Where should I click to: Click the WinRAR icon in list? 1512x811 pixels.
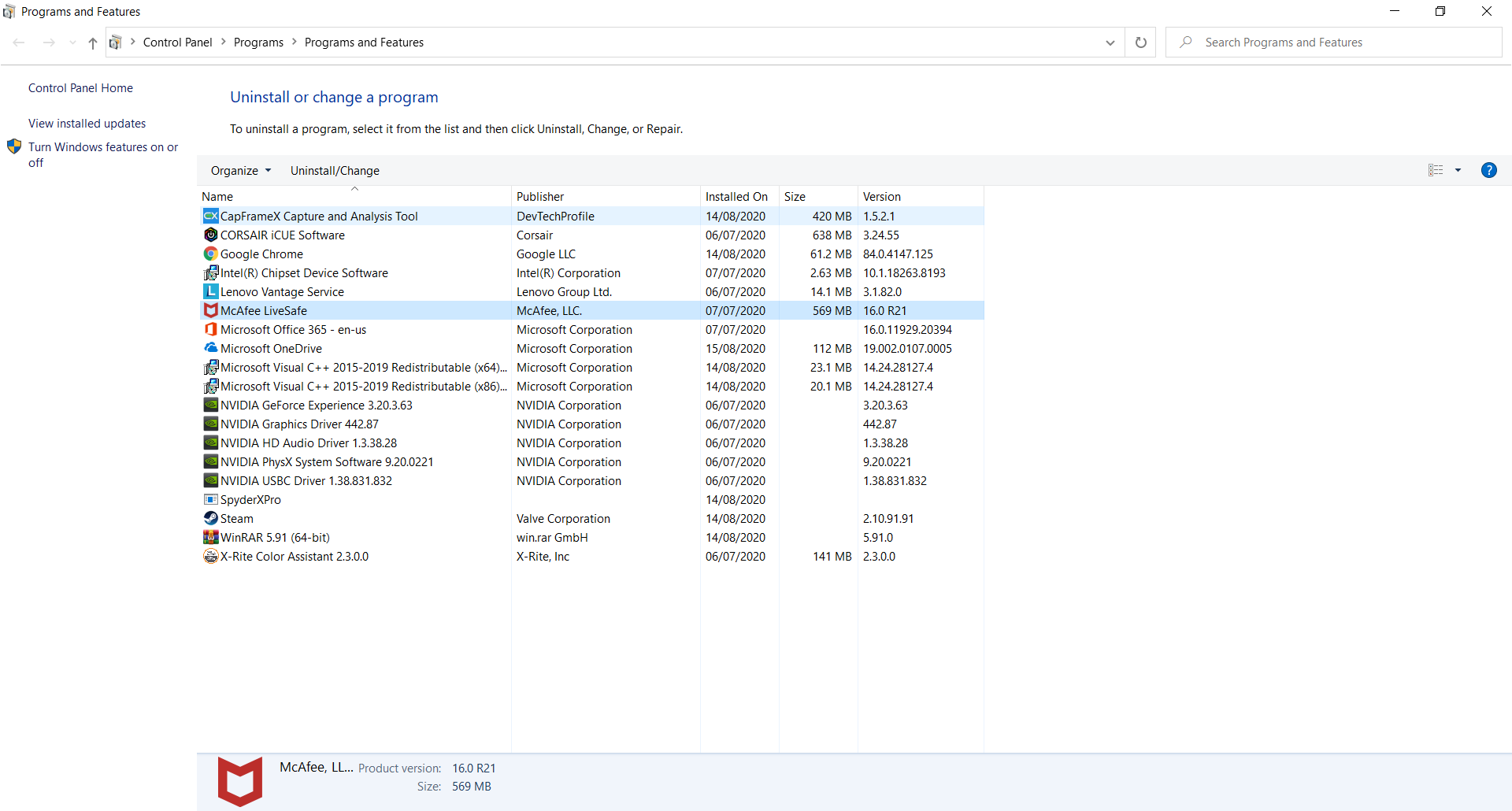tap(210, 537)
